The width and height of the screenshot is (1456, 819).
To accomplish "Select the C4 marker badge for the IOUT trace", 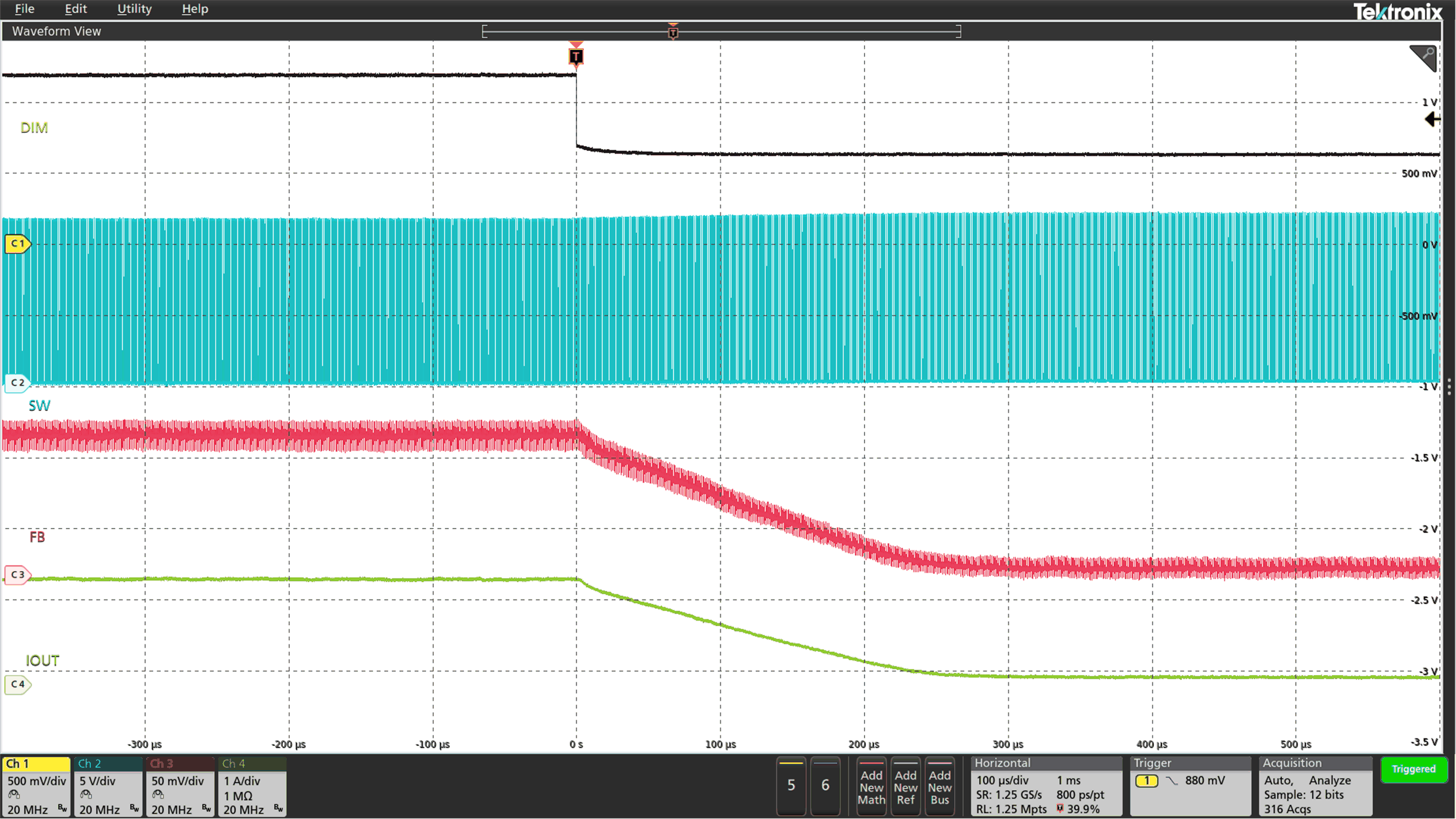I will [17, 685].
